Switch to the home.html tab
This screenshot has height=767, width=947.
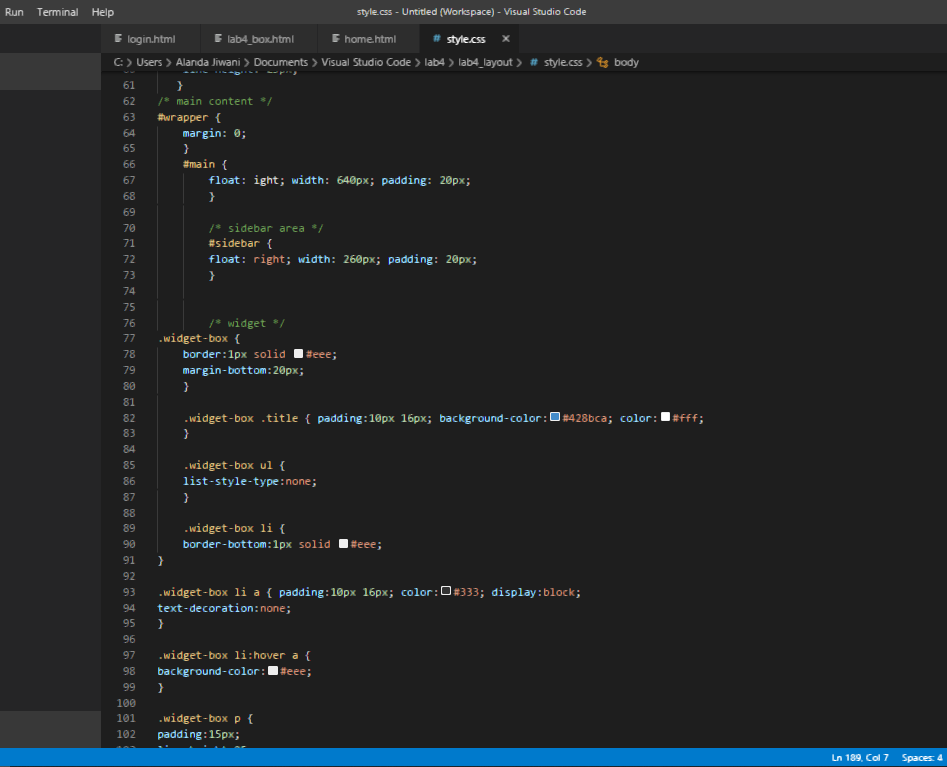(370, 39)
